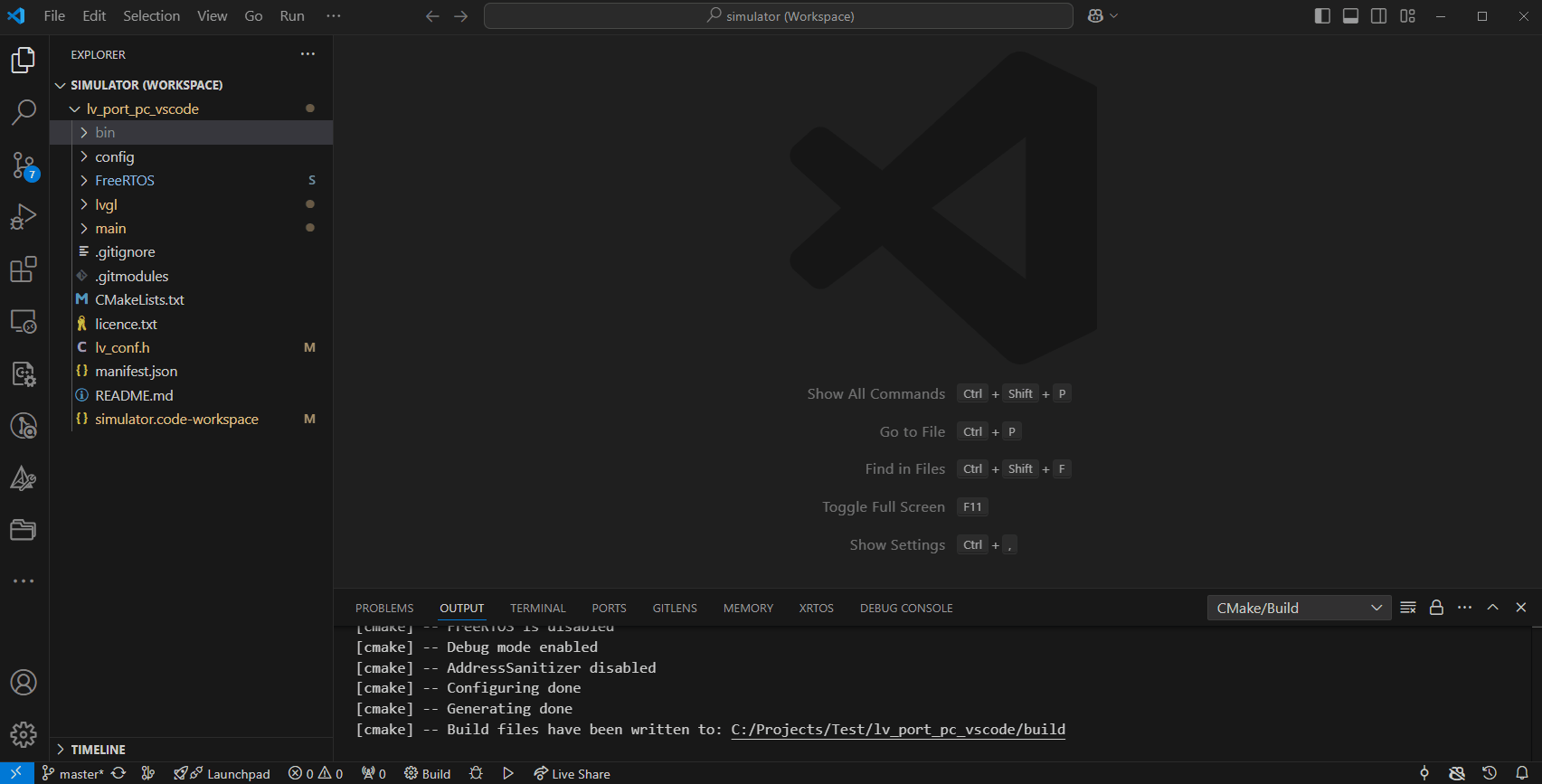Click the Build button in status bar

[427, 773]
